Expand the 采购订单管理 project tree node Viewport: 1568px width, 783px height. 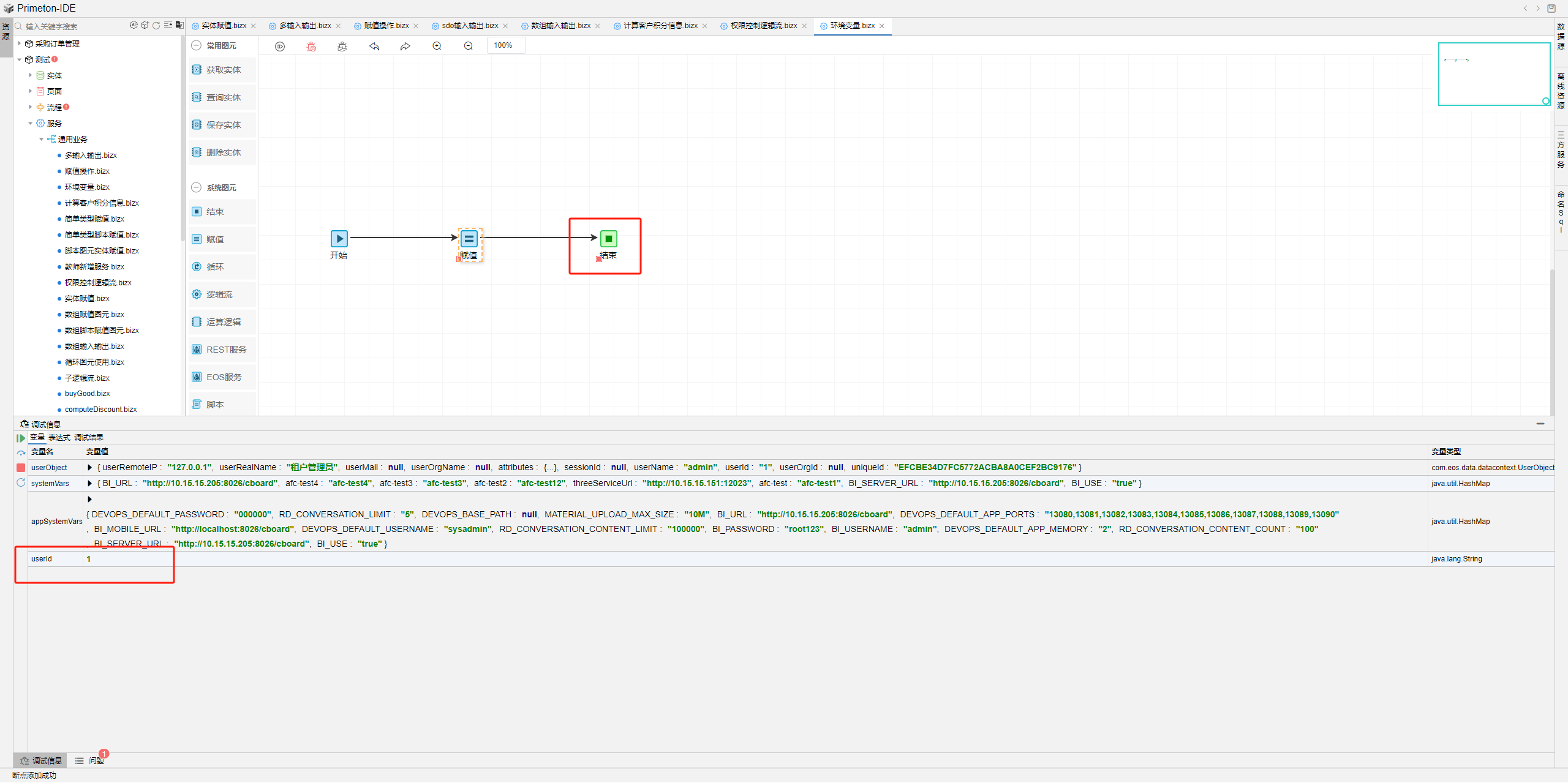click(x=20, y=43)
